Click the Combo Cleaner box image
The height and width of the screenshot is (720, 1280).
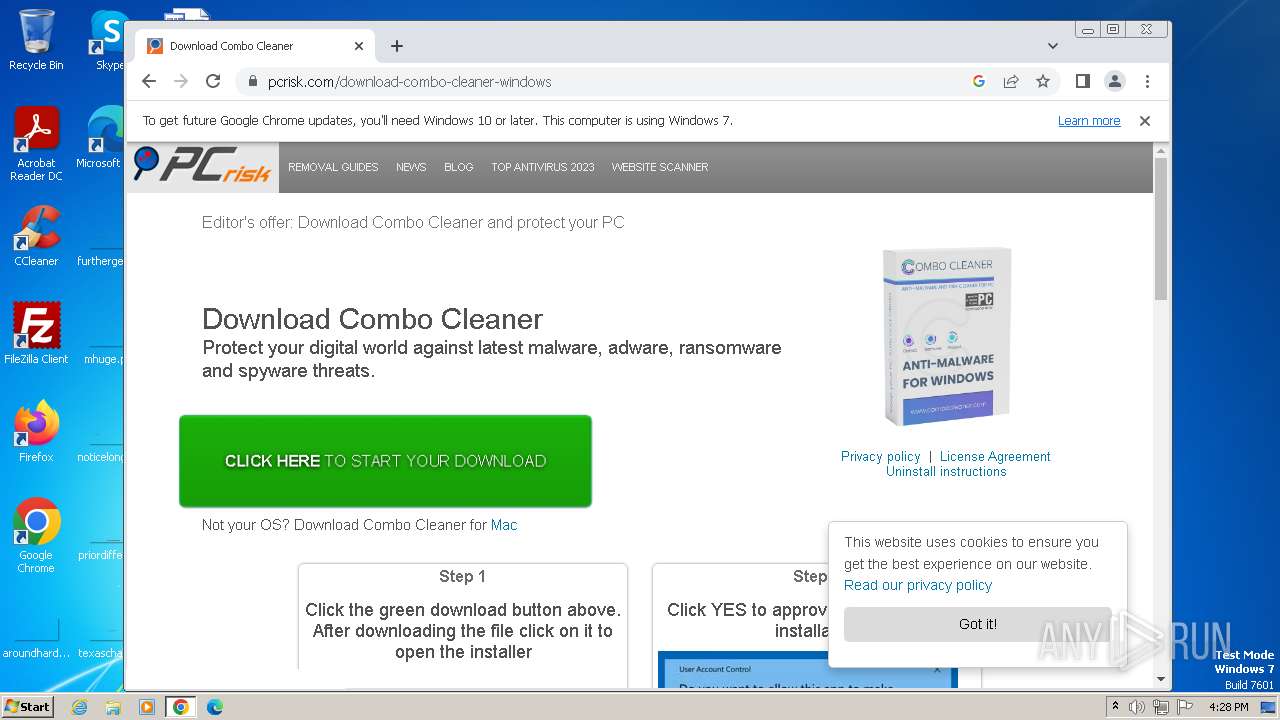pos(947,336)
